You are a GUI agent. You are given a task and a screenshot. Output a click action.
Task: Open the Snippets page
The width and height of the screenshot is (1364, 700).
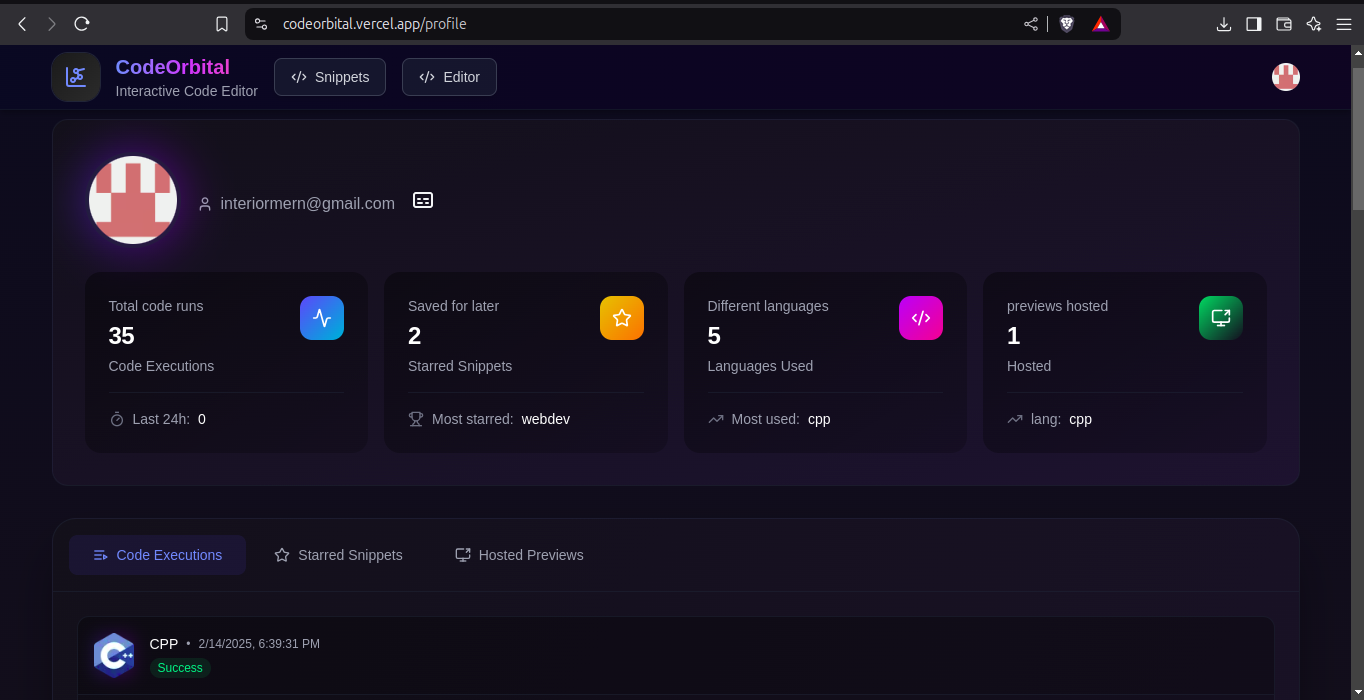330,77
